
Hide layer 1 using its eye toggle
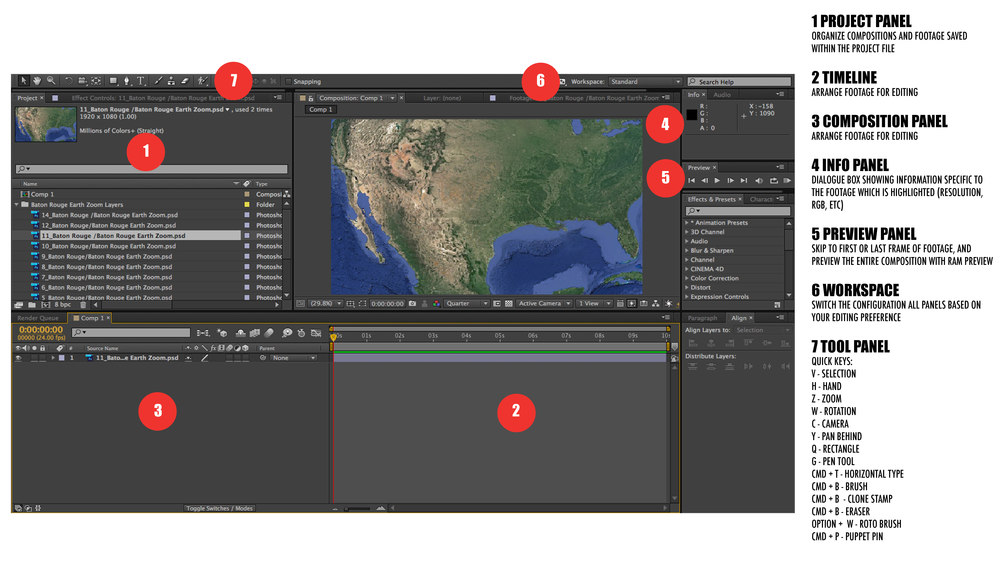point(19,357)
